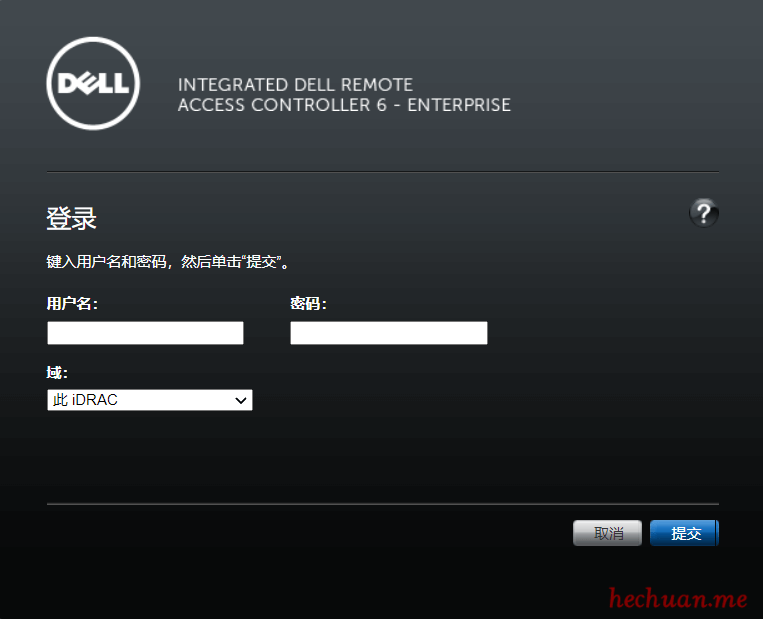Focus the 密码 password input field

[388, 333]
